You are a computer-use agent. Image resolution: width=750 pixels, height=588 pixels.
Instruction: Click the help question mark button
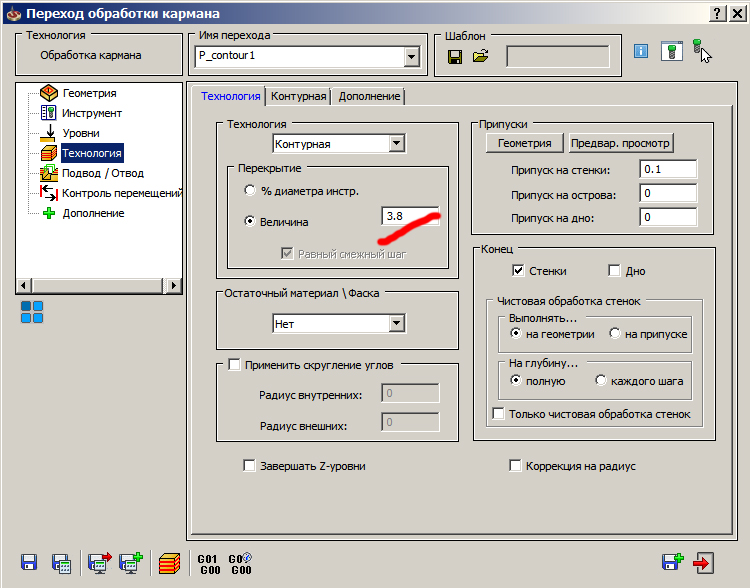click(717, 13)
